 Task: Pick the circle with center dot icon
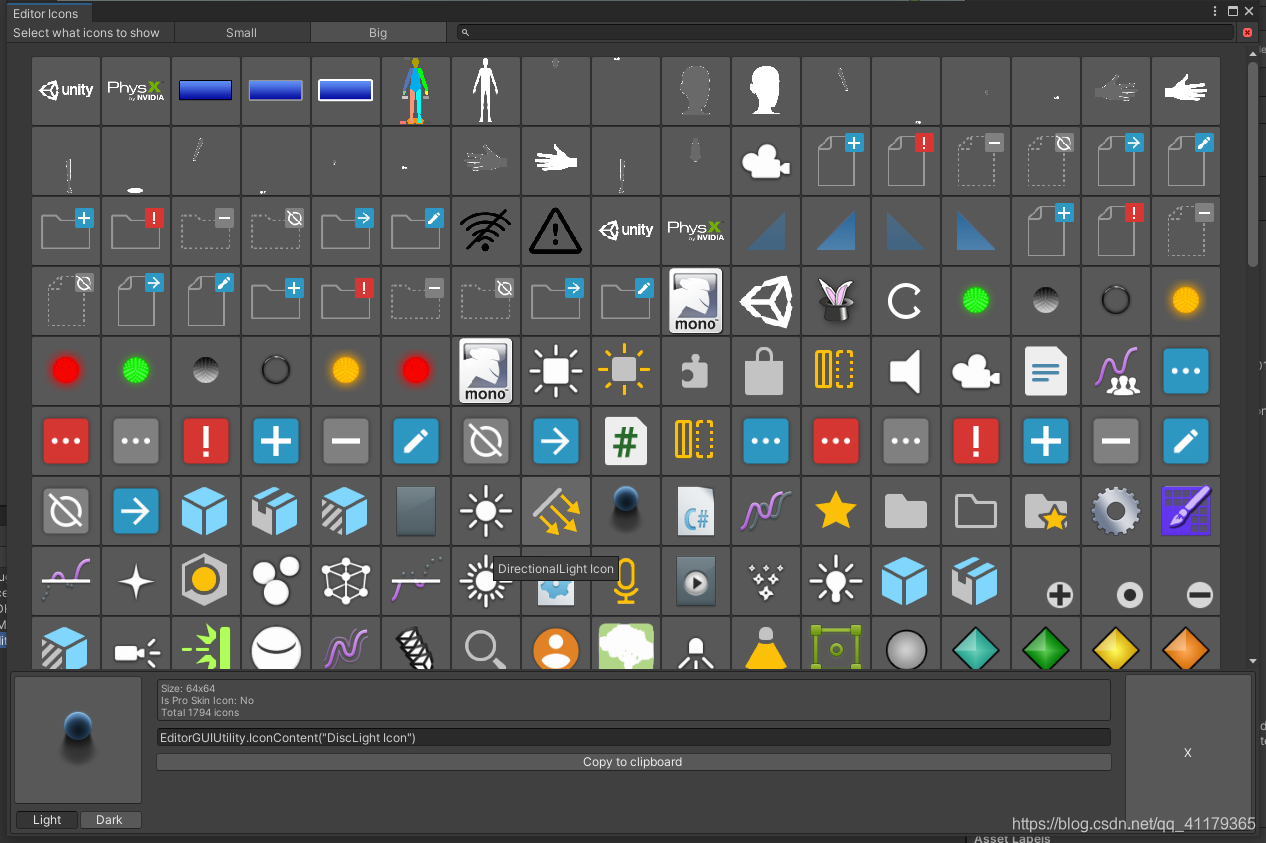tap(1129, 596)
